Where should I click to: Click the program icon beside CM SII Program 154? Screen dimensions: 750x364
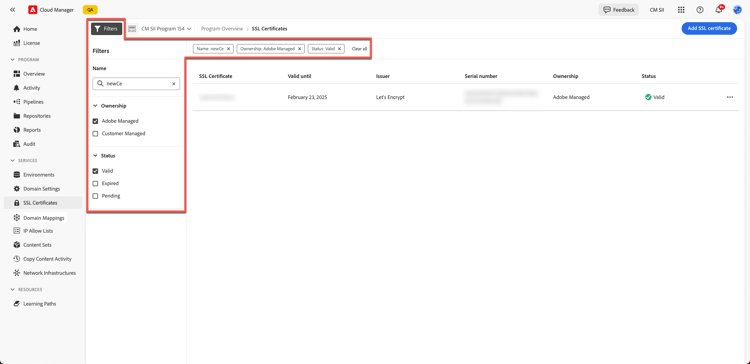(x=132, y=29)
